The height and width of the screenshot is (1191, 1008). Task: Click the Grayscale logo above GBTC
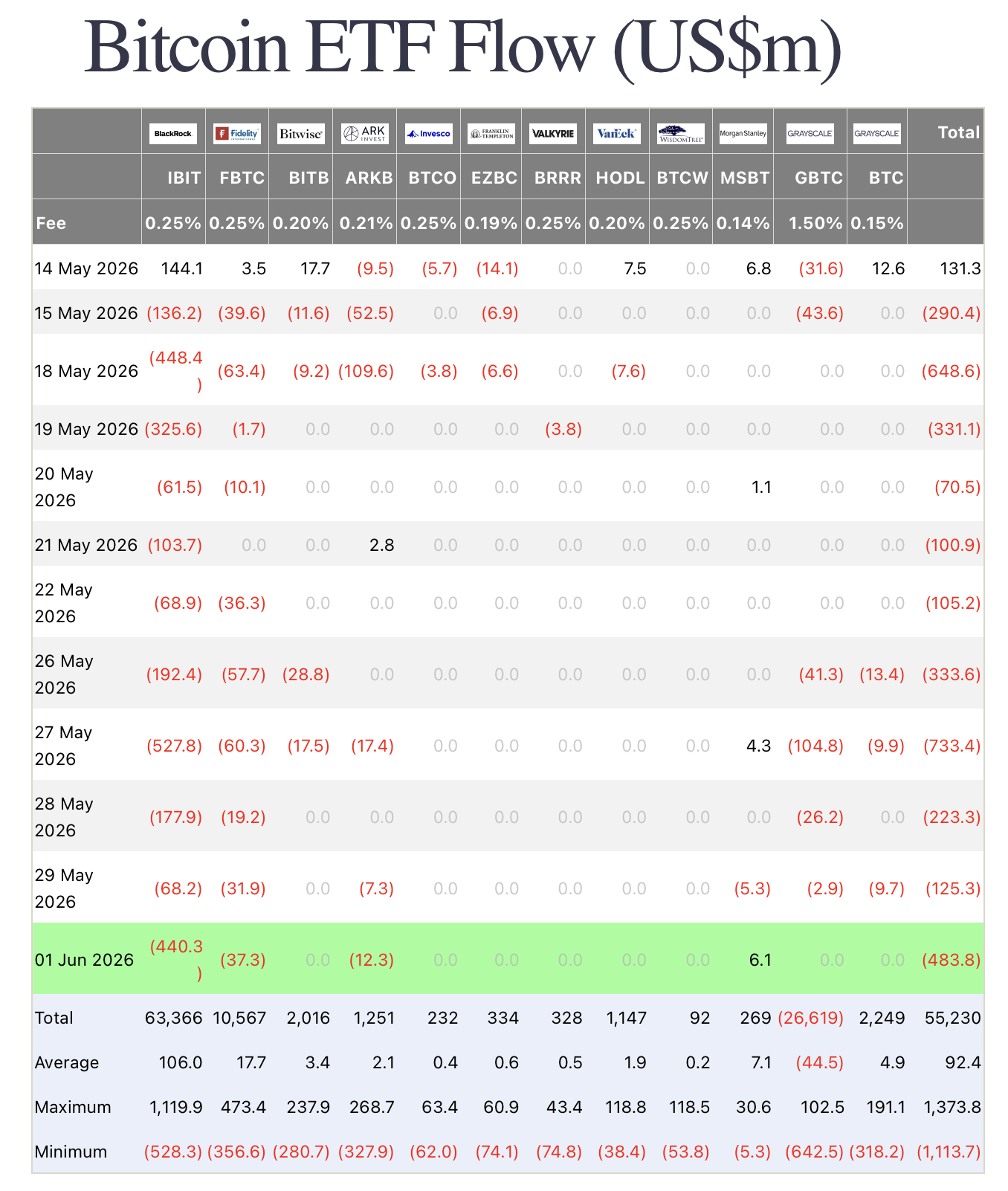pos(810,134)
